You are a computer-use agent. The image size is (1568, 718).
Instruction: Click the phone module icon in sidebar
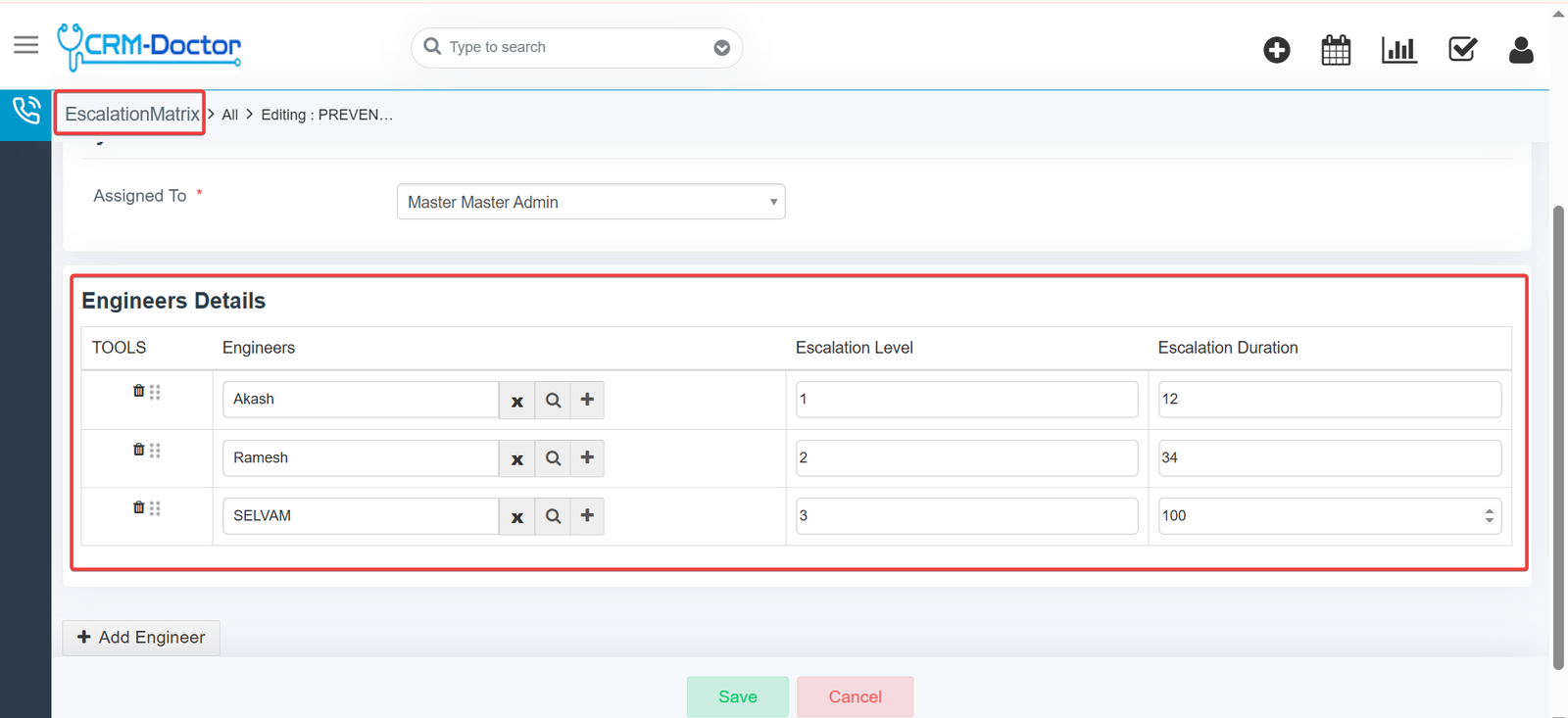(25, 111)
